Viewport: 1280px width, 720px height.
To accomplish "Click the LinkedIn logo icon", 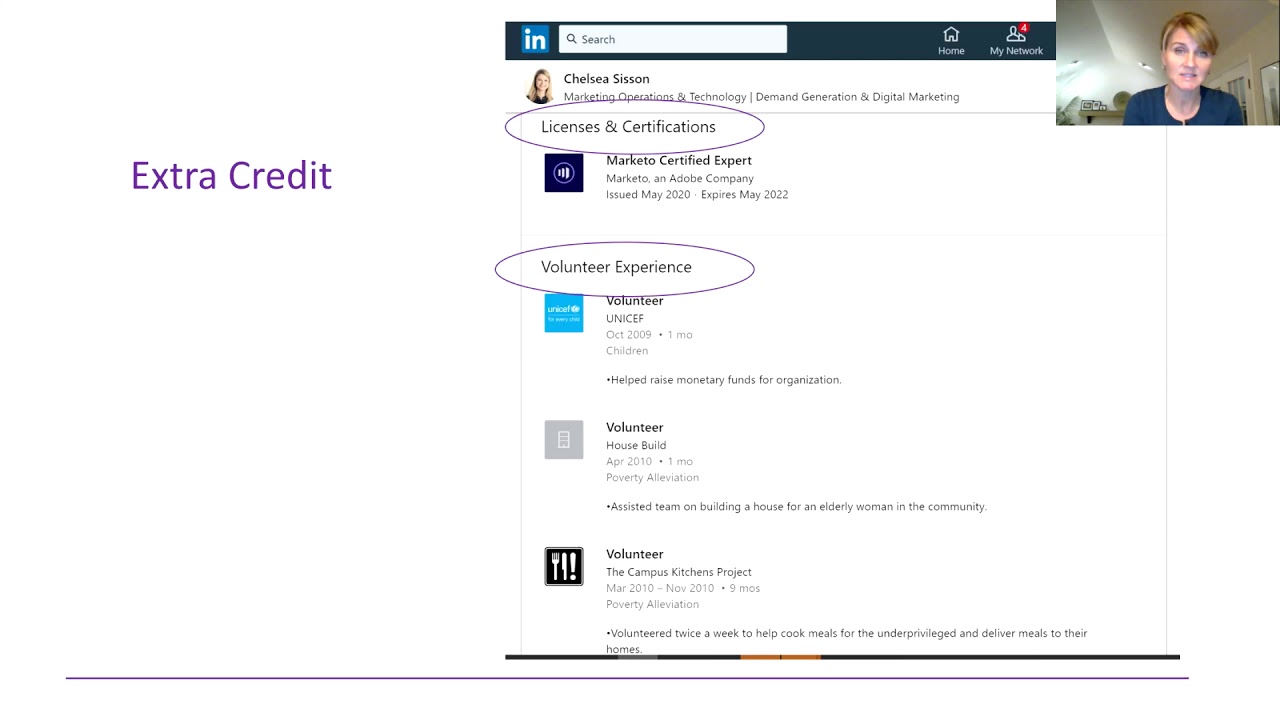I will pyautogui.click(x=535, y=39).
